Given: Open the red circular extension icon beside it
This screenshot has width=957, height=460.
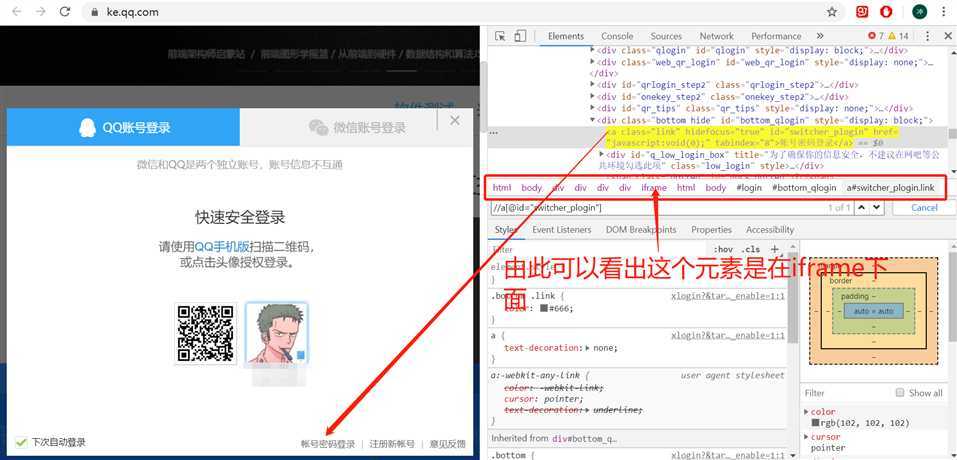Looking at the screenshot, I should pyautogui.click(x=886, y=12).
